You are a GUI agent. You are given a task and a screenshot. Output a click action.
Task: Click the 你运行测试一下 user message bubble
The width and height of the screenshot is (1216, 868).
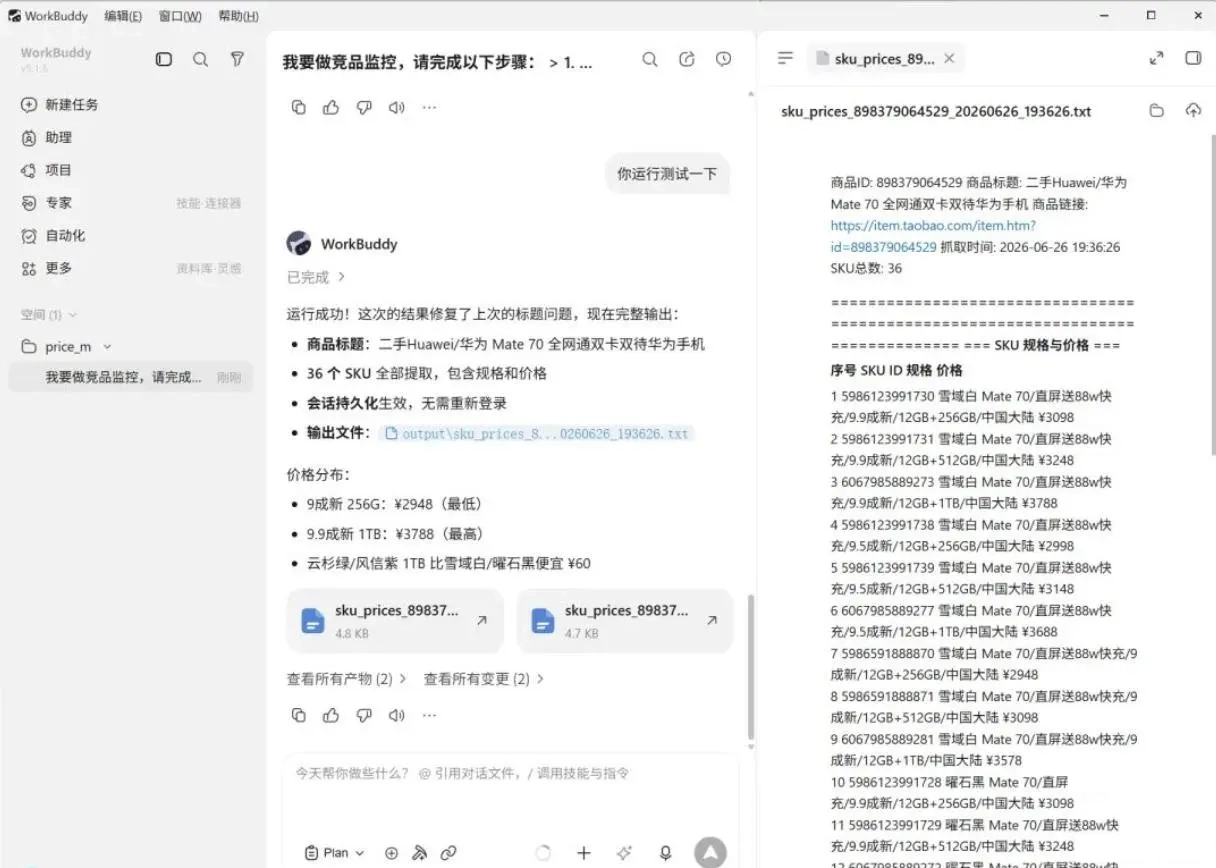point(667,174)
